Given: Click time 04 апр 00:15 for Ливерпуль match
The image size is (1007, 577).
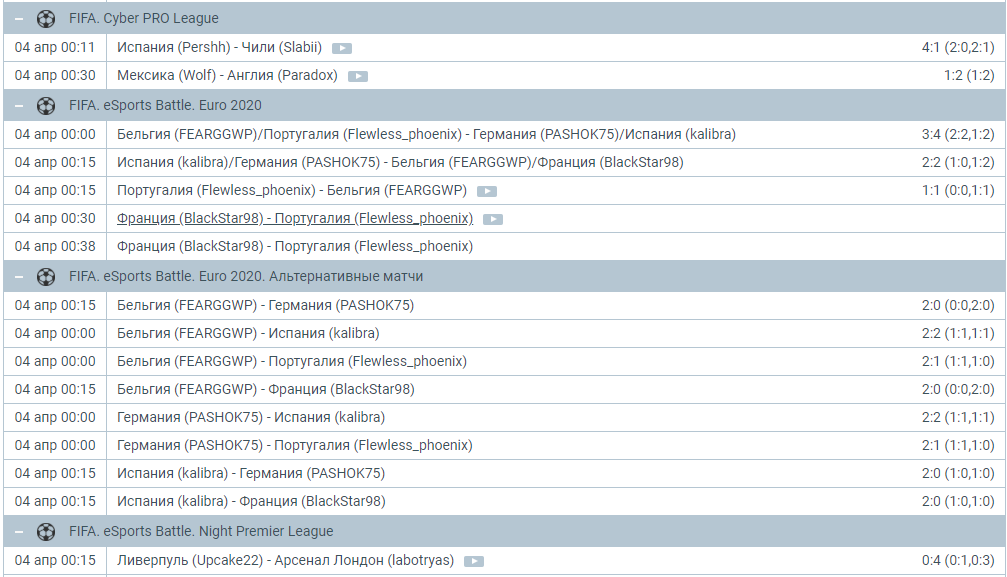Looking at the screenshot, I should point(55,560).
